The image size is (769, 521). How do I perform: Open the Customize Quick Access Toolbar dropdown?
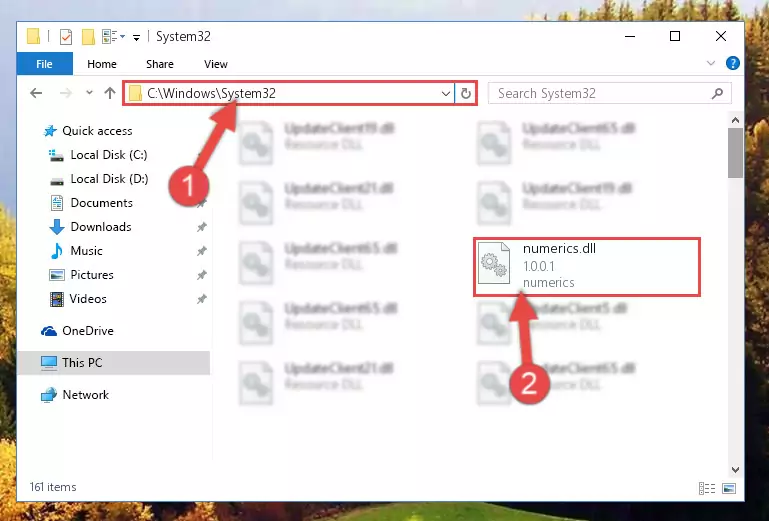coord(136,37)
